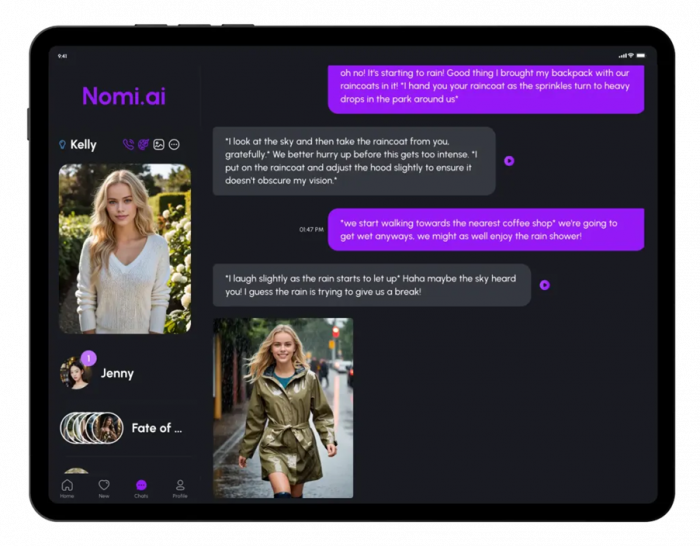Open Kelly's image gallery icon
Viewport: 700px width, 546px height.
[x=158, y=145]
